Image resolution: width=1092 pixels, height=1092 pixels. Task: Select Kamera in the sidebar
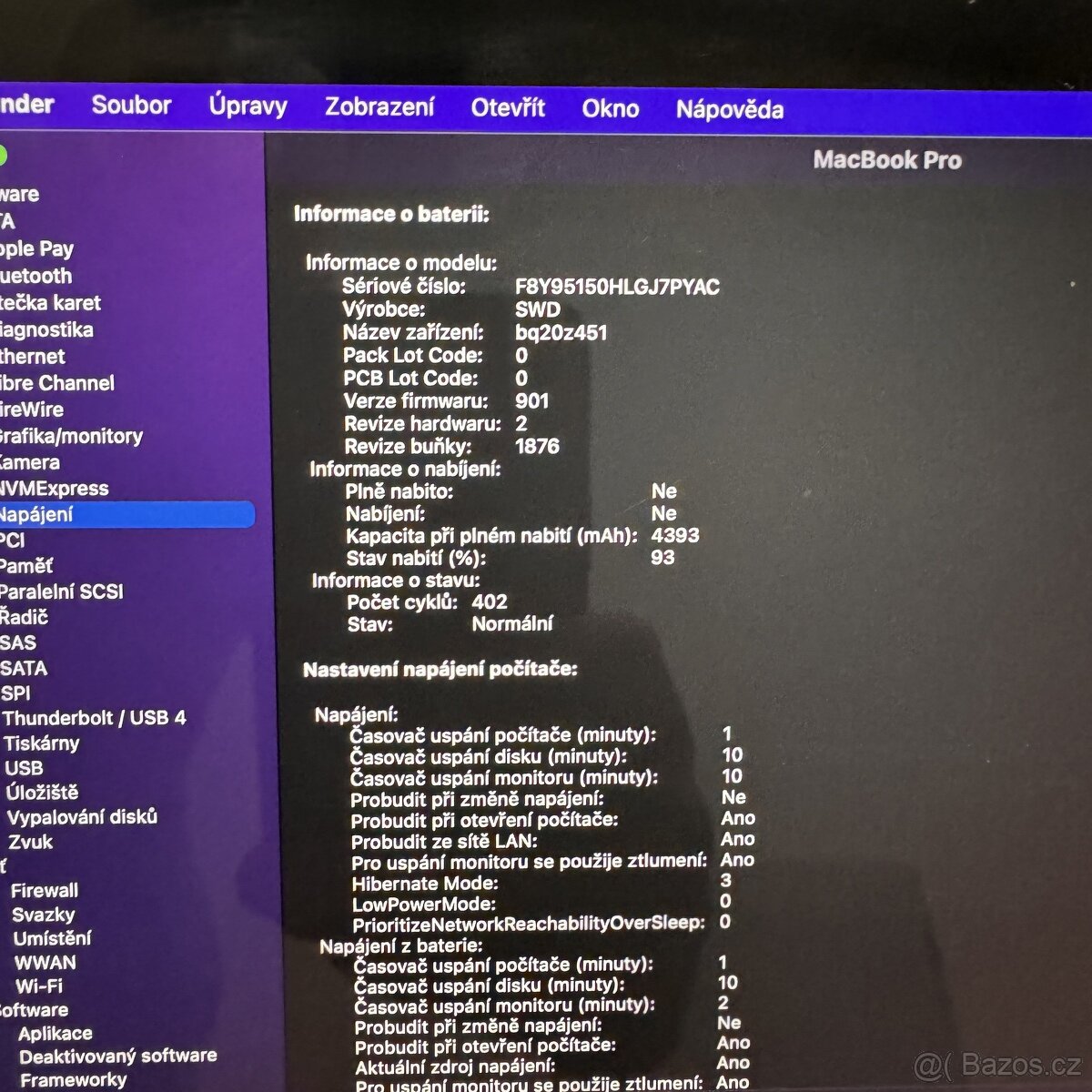(x=30, y=462)
